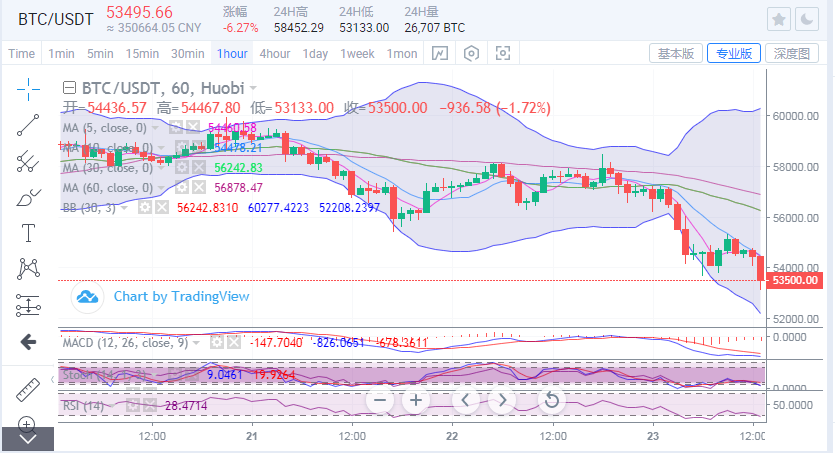
Task: Select the brush drawing tool
Action: 28,197
